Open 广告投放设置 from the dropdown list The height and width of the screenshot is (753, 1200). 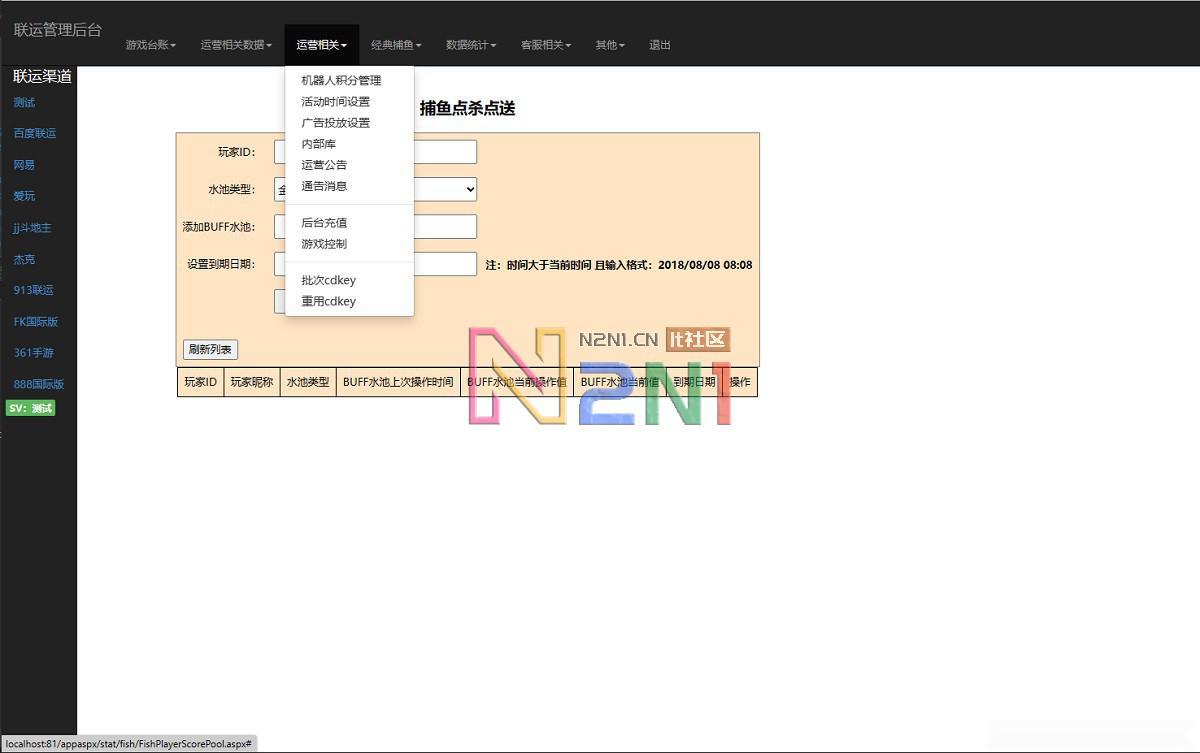tap(335, 123)
